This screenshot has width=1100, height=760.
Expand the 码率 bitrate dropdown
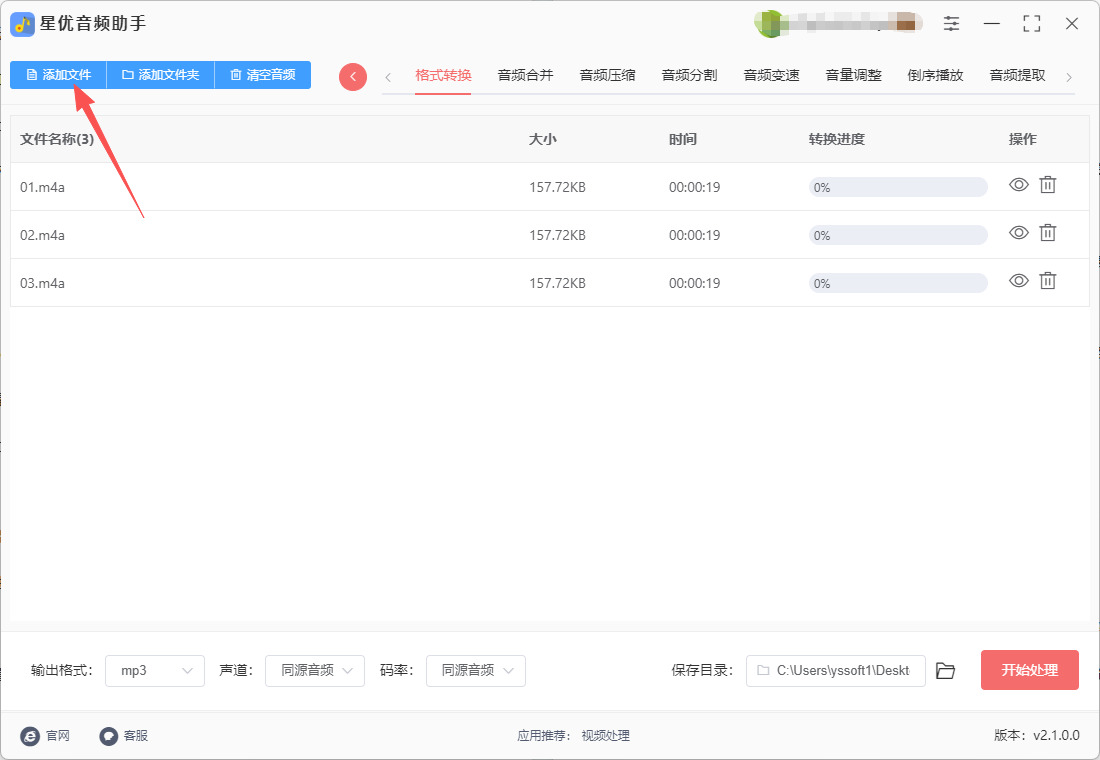(x=476, y=671)
